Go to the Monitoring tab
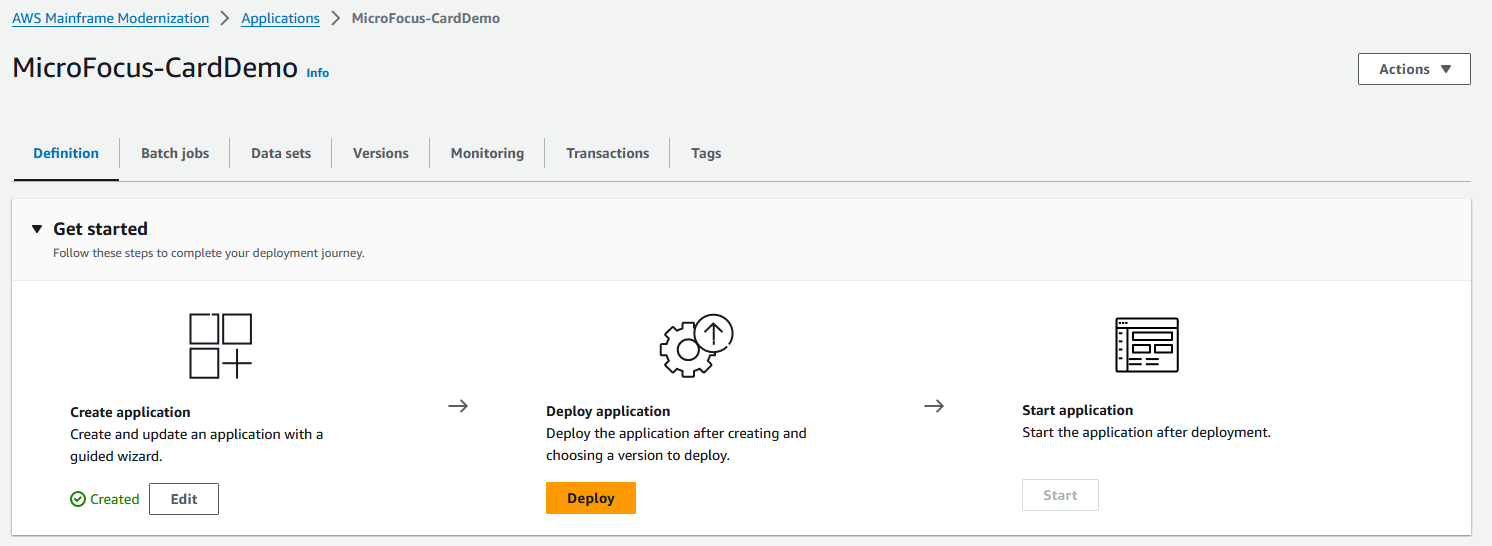Image resolution: width=1492 pixels, height=546 pixels. tap(487, 153)
